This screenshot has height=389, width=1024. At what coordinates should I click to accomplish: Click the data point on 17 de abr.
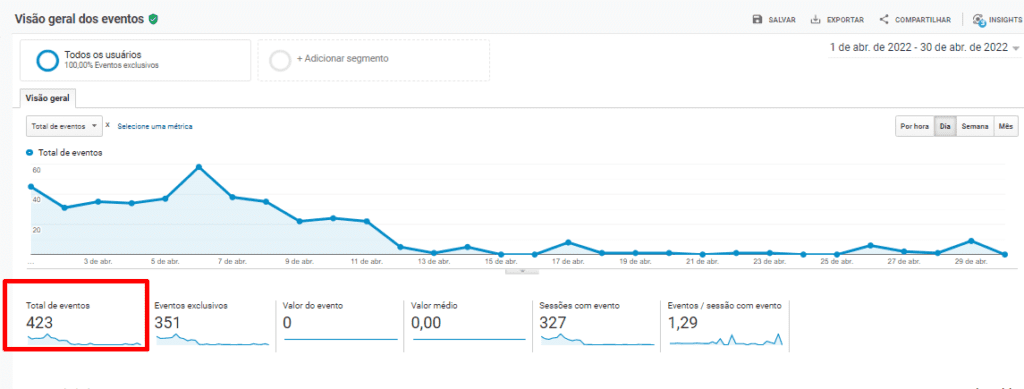[568, 243]
